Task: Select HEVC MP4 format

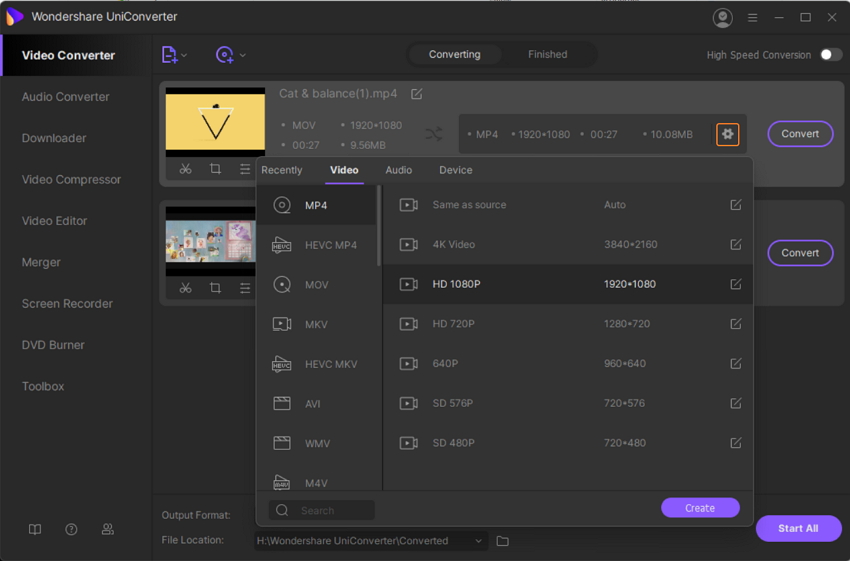Action: coord(317,245)
